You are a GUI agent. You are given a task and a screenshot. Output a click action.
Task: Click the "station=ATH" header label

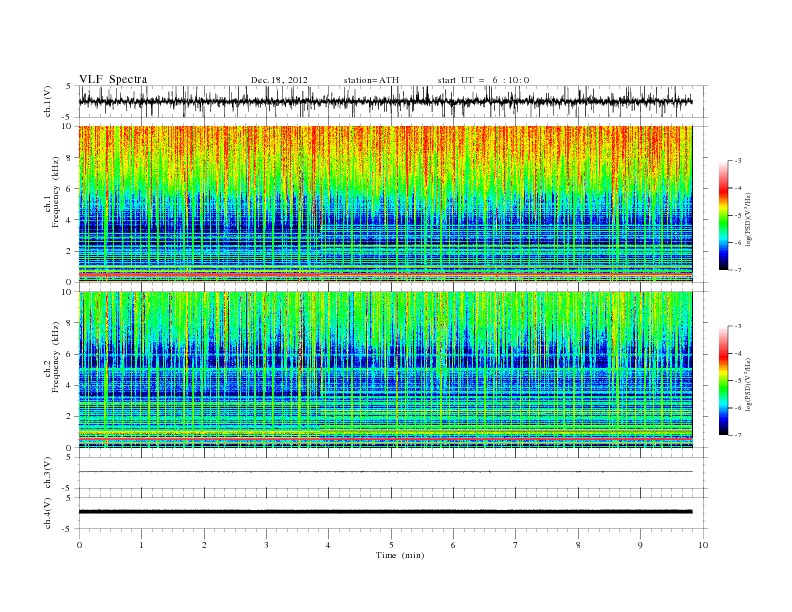pos(371,80)
